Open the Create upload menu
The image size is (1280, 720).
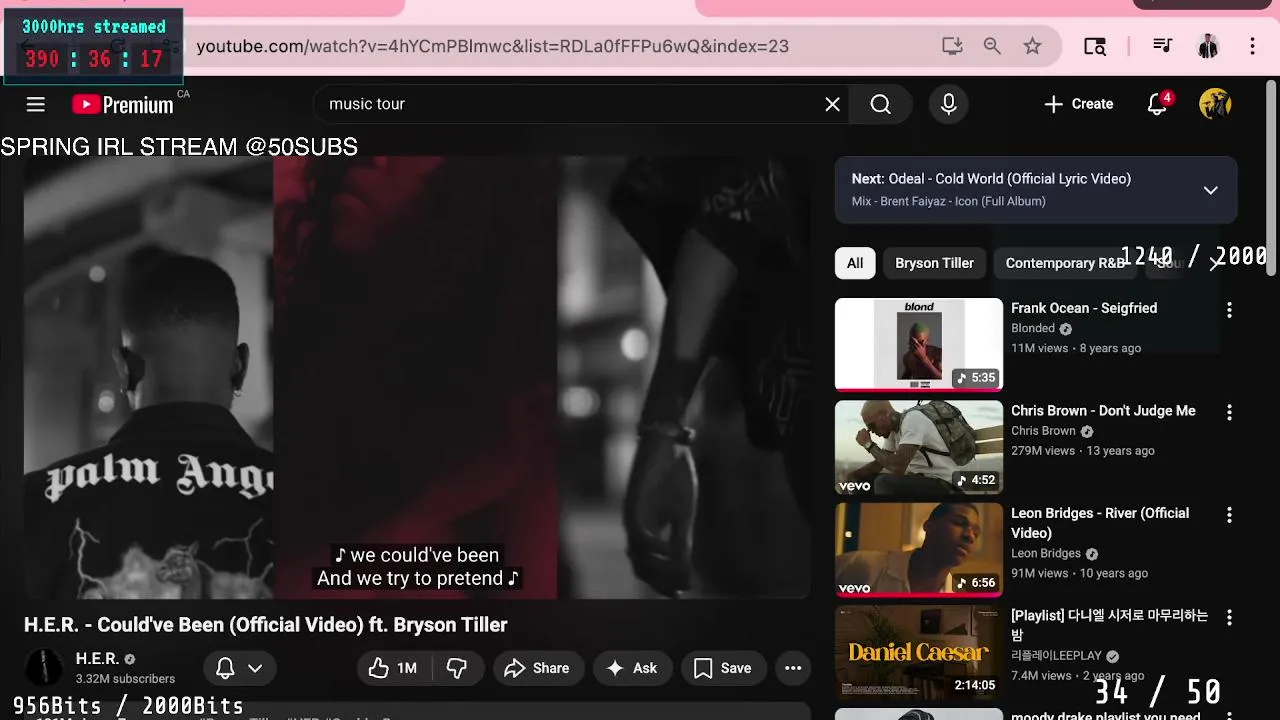tap(1078, 104)
